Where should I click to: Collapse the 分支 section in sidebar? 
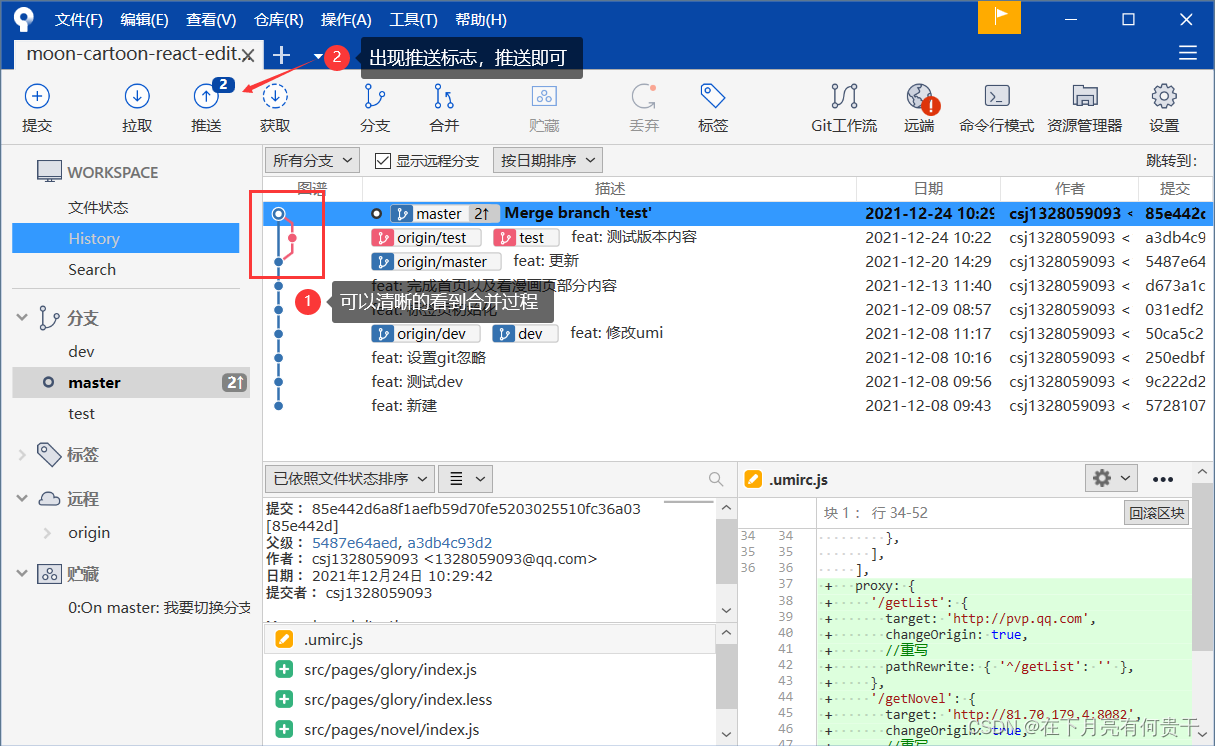click(x=22, y=318)
